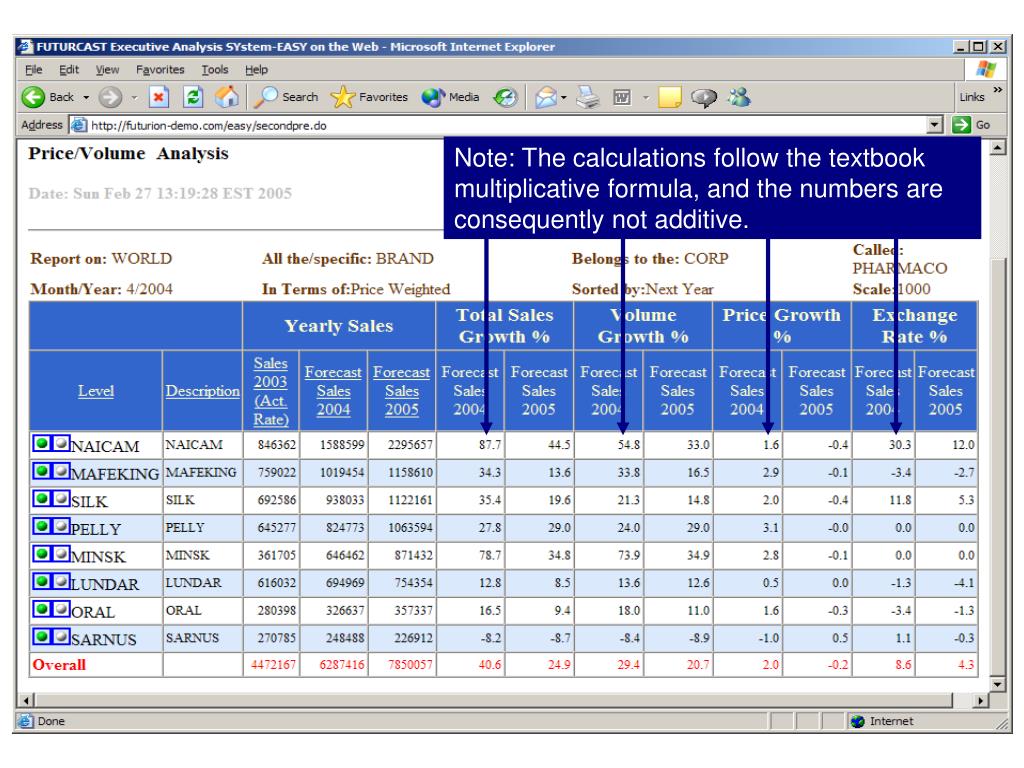Select the 7850057 overall forecast total
The width and height of the screenshot is (1024, 768).
[410, 665]
